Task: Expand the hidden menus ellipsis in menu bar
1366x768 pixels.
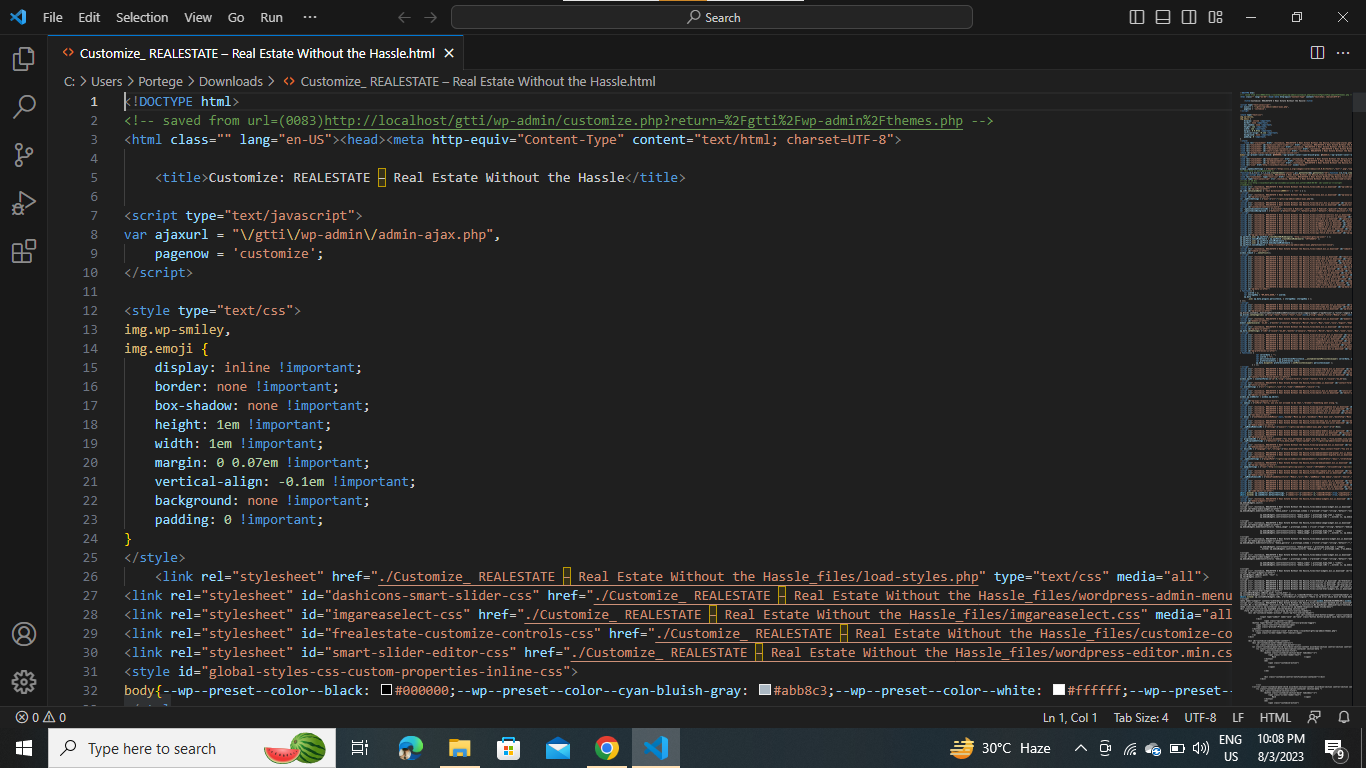Action: tap(310, 17)
